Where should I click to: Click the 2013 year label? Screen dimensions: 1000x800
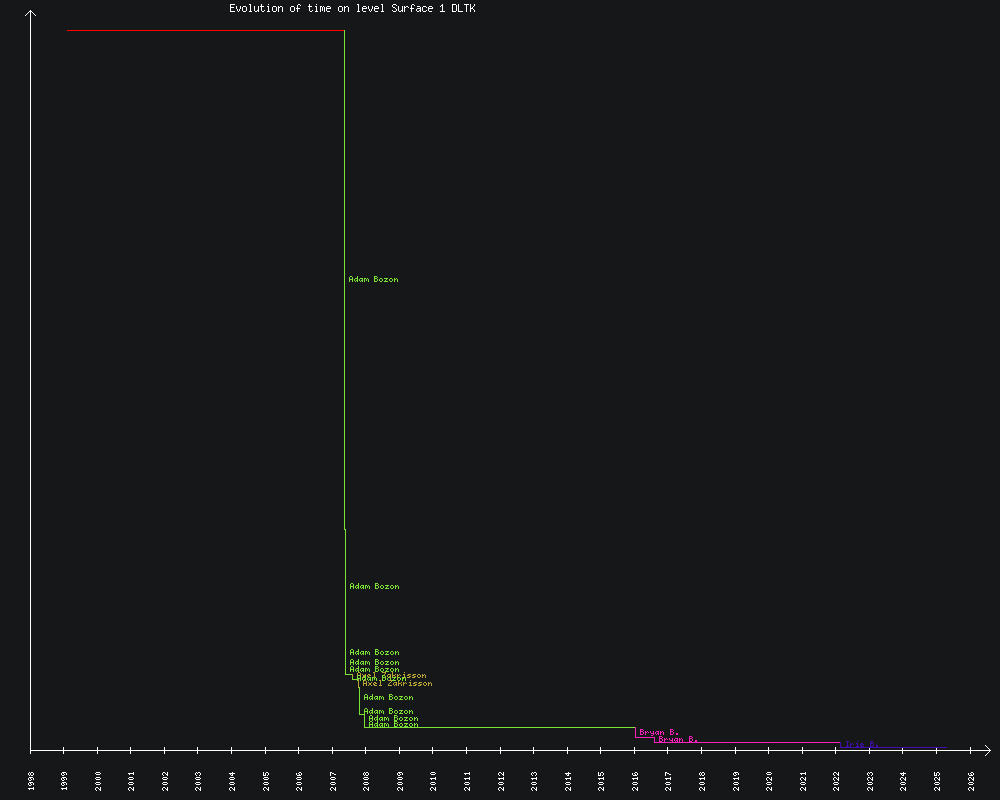click(534, 781)
